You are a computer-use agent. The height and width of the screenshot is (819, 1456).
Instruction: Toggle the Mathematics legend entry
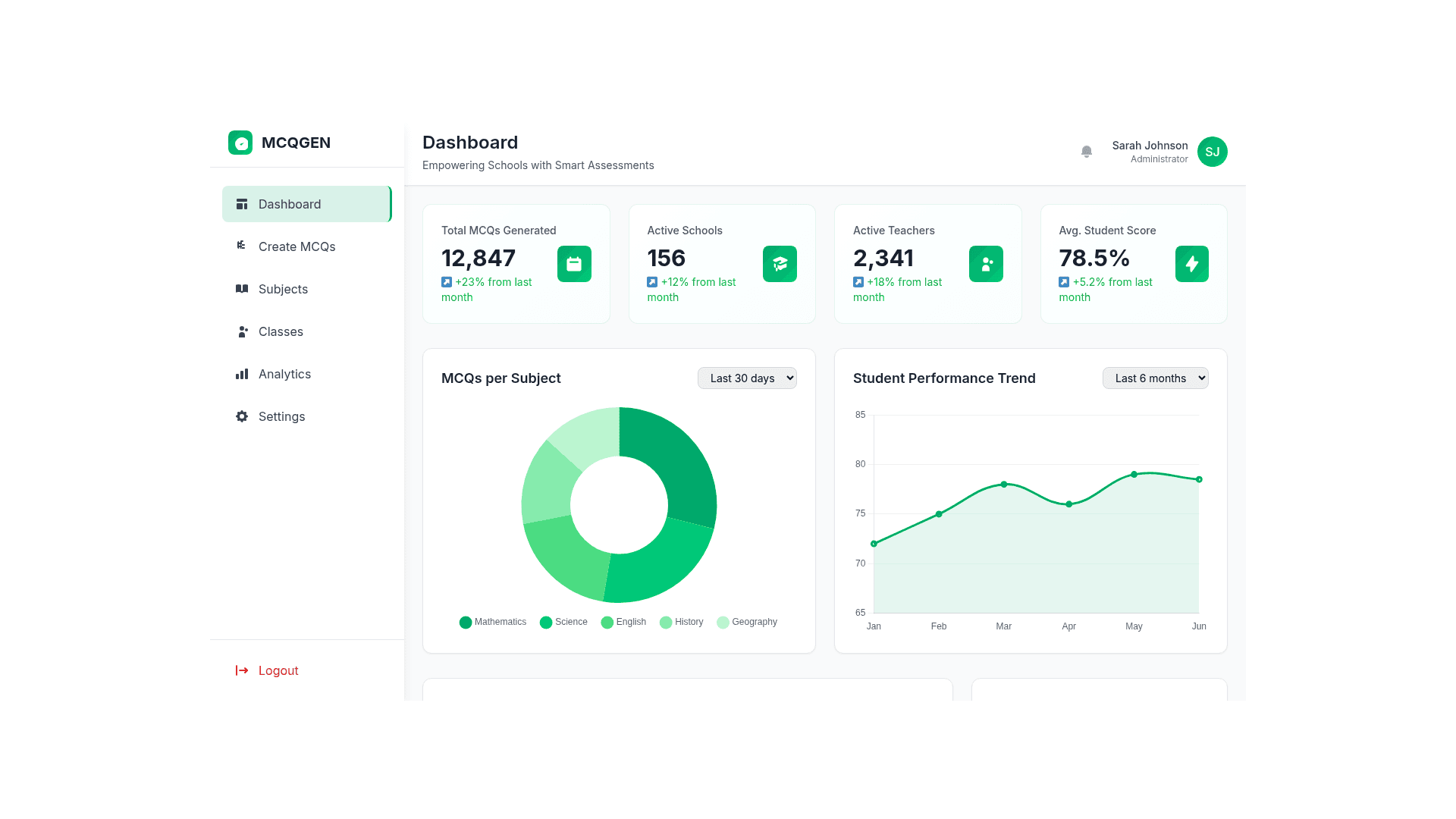click(492, 622)
